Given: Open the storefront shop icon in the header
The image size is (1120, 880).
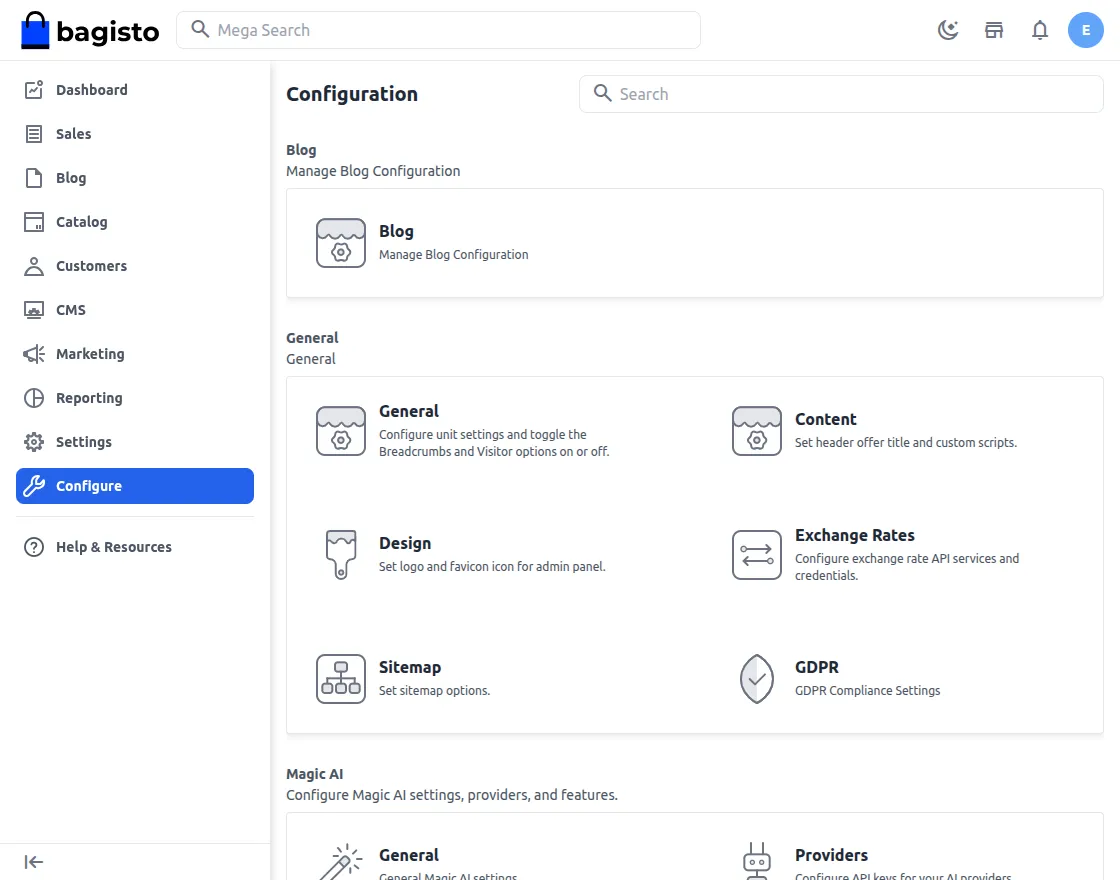Looking at the screenshot, I should 994,30.
